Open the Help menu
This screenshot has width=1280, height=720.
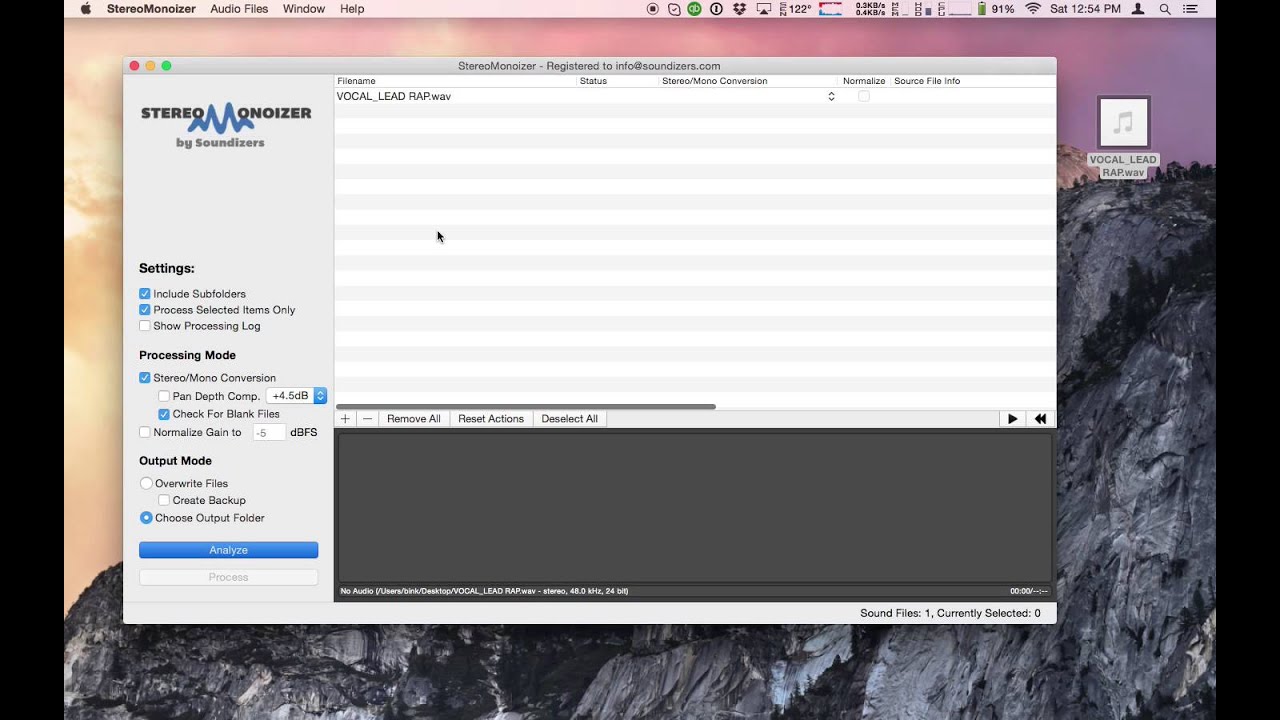coord(352,9)
